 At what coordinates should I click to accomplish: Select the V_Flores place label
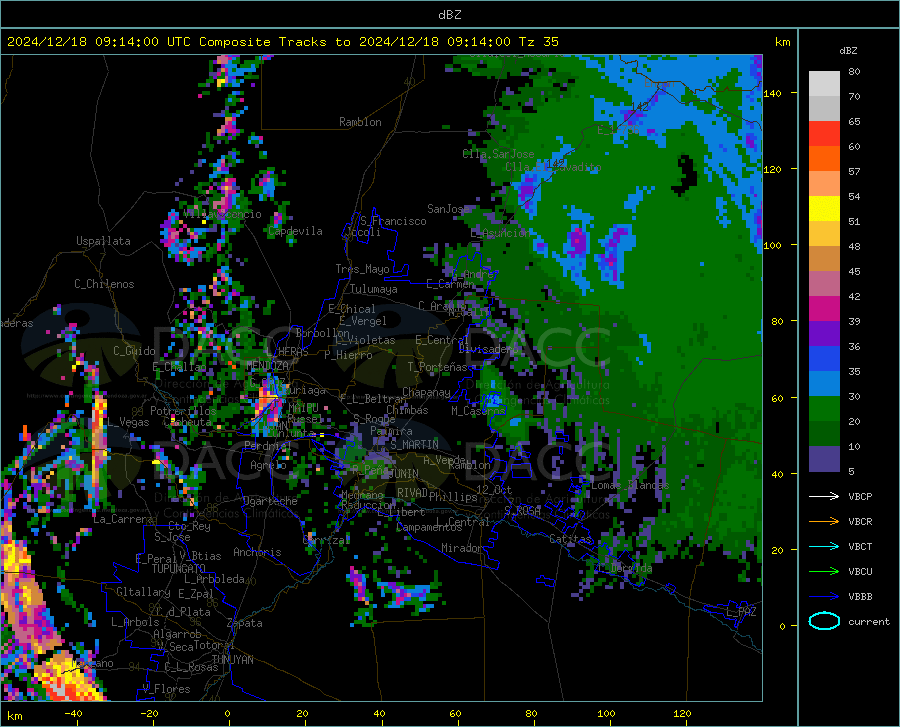166,689
